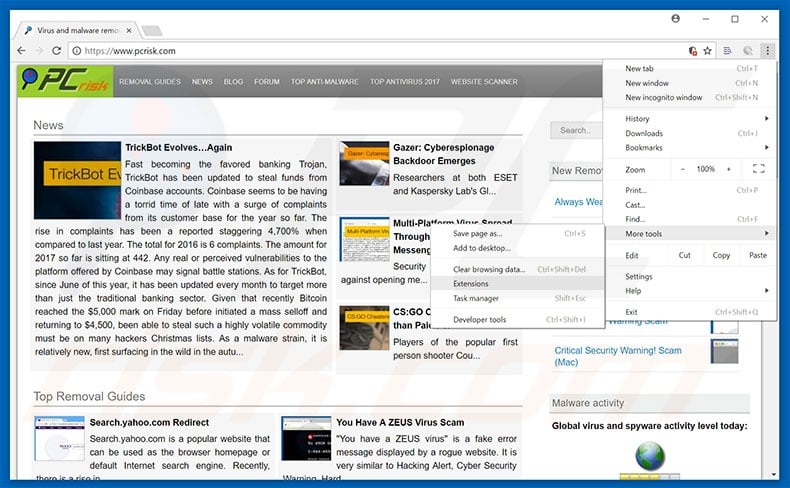The width and height of the screenshot is (790, 488).
Task: Open FORUM nav link
Action: [x=267, y=82]
